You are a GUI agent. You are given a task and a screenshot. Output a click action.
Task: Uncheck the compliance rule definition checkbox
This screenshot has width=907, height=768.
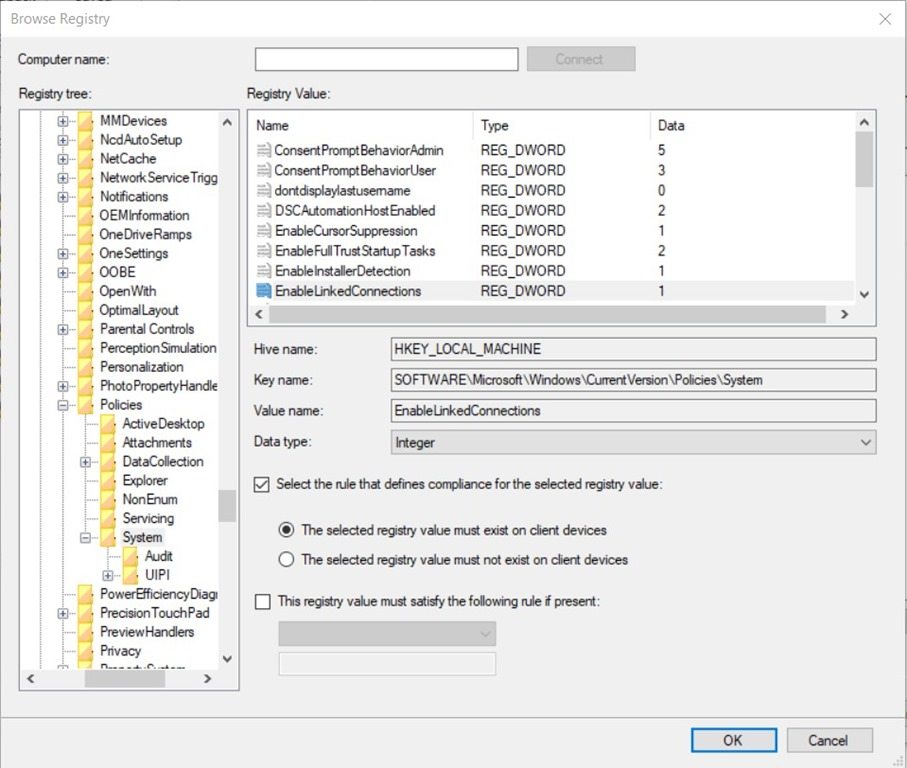click(x=262, y=484)
